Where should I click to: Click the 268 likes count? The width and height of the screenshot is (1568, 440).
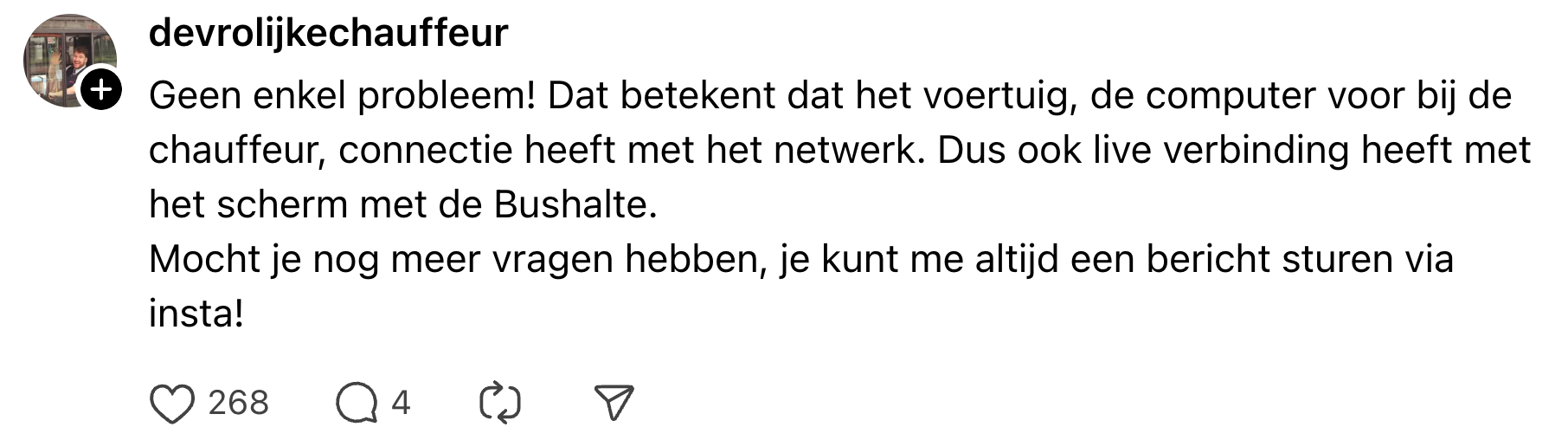(238, 403)
